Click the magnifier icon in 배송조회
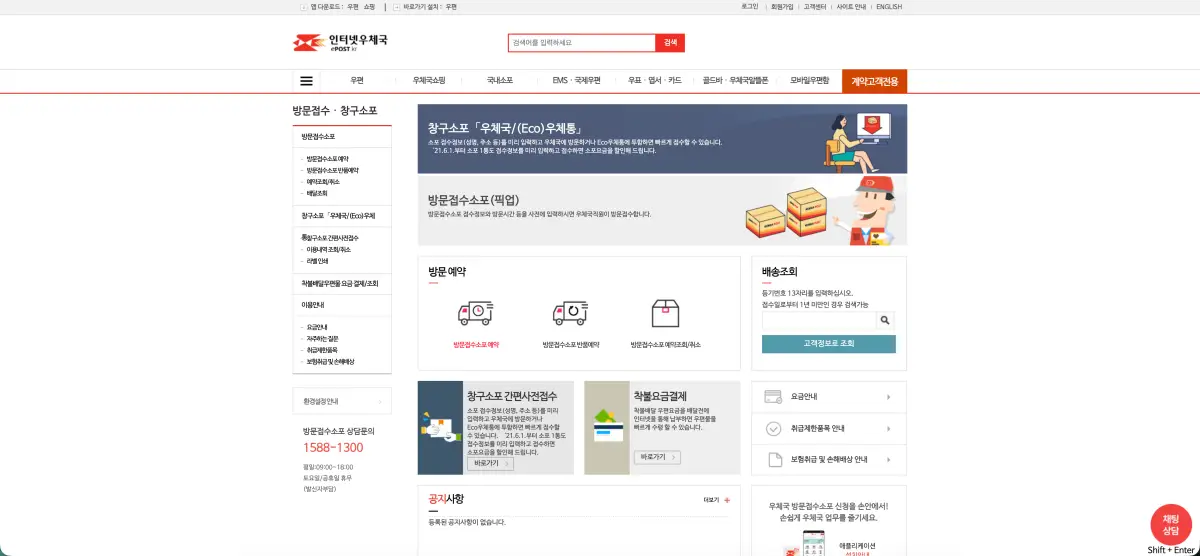The image size is (1200, 556). [885, 321]
